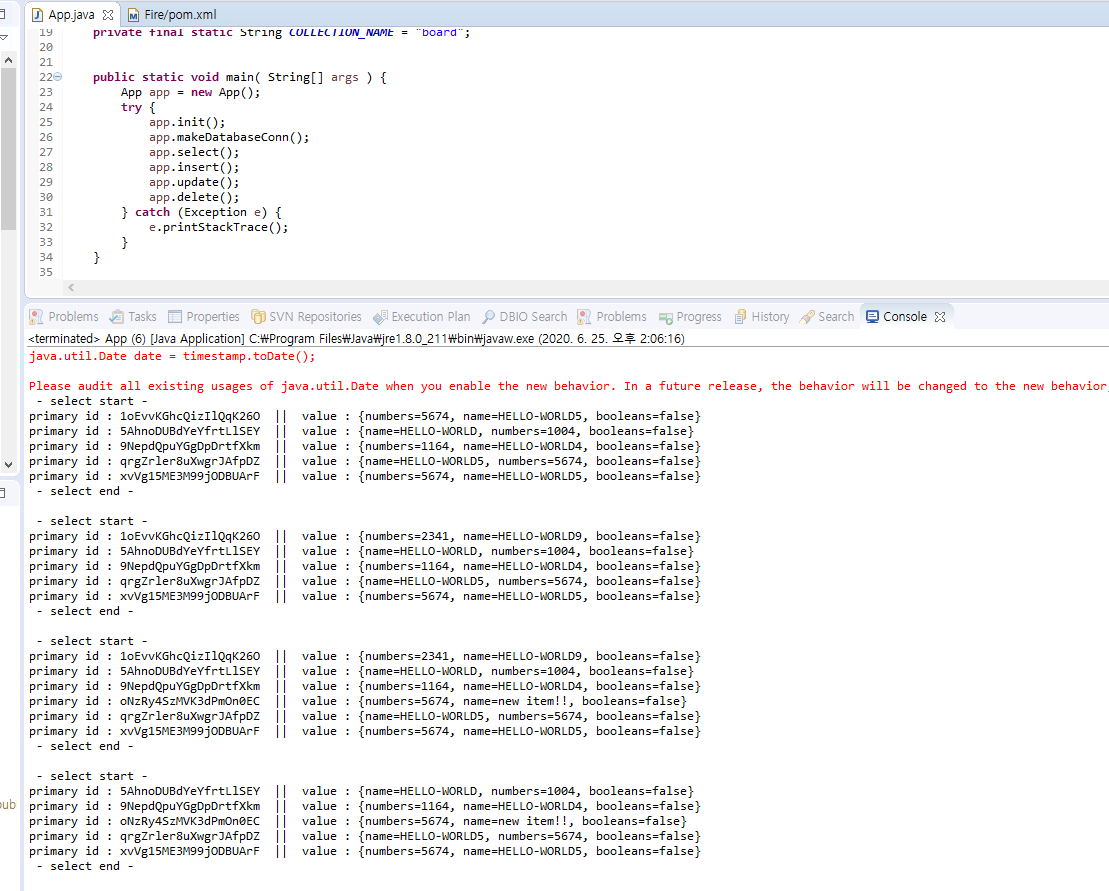1109x891 pixels.
Task: Click the Maven icon on Fire/pom.xml tab
Action: [133, 15]
